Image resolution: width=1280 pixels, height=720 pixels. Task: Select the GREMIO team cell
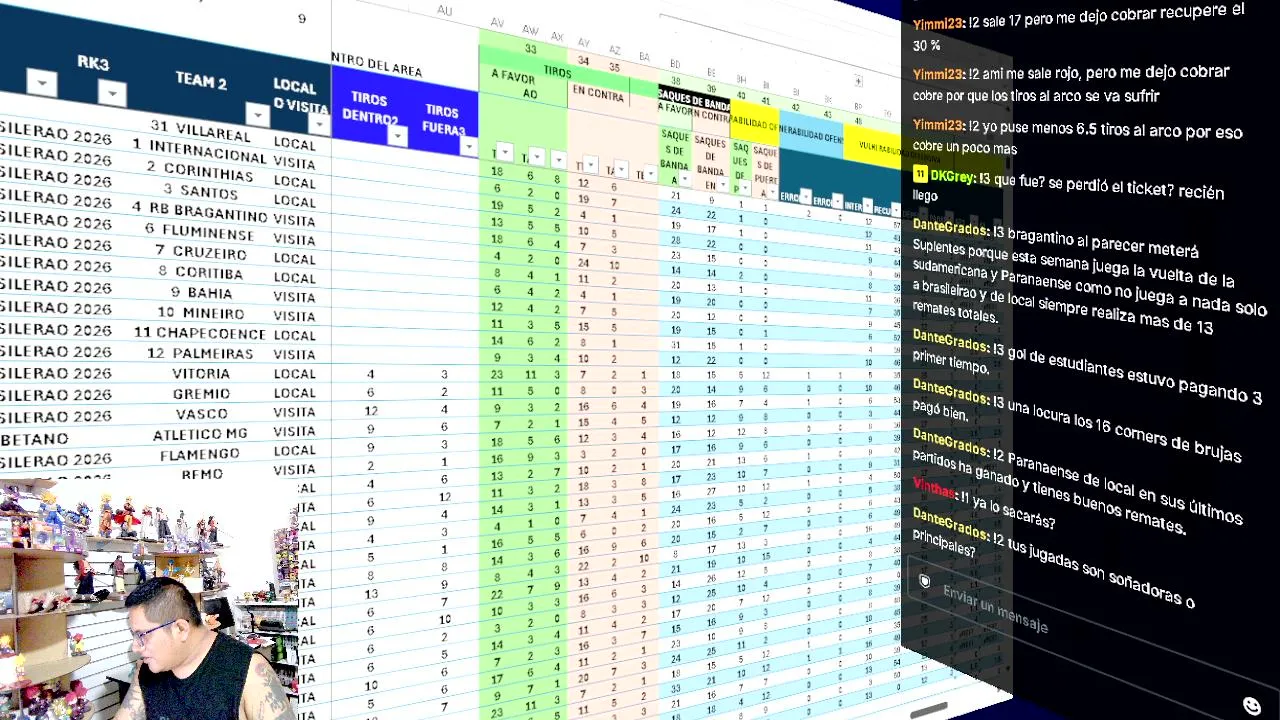click(x=200, y=393)
